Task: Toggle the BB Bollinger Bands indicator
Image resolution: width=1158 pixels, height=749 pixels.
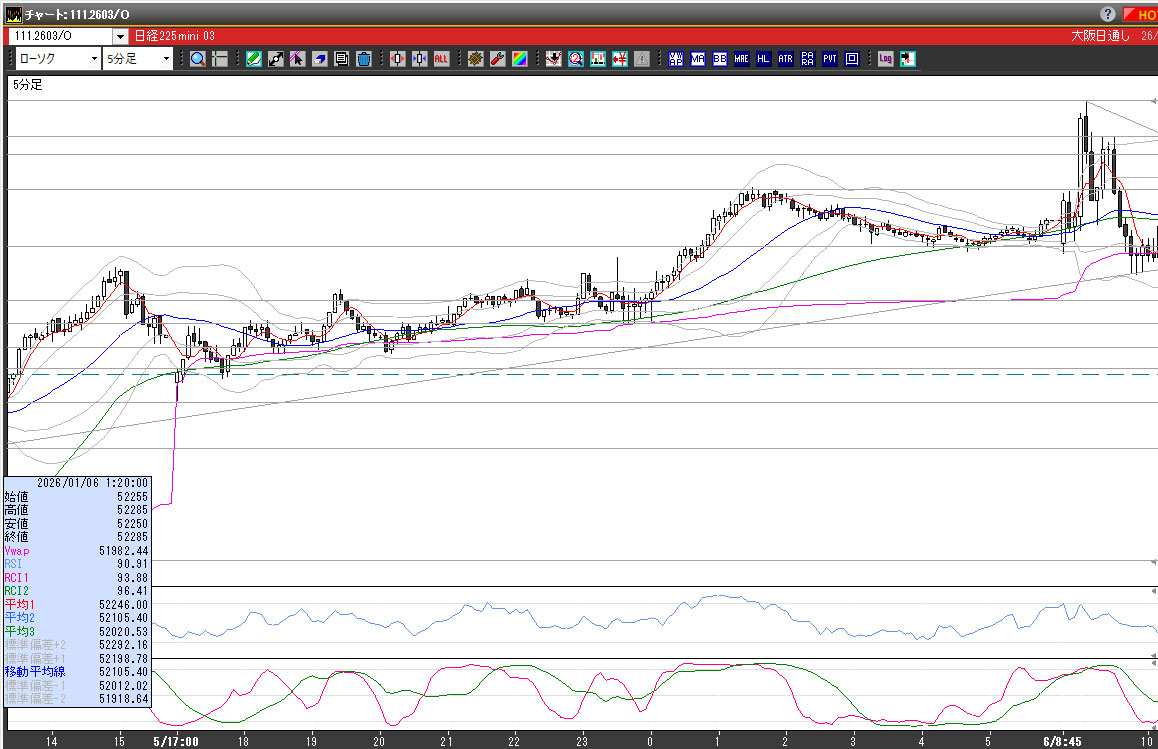Action: tap(720, 59)
